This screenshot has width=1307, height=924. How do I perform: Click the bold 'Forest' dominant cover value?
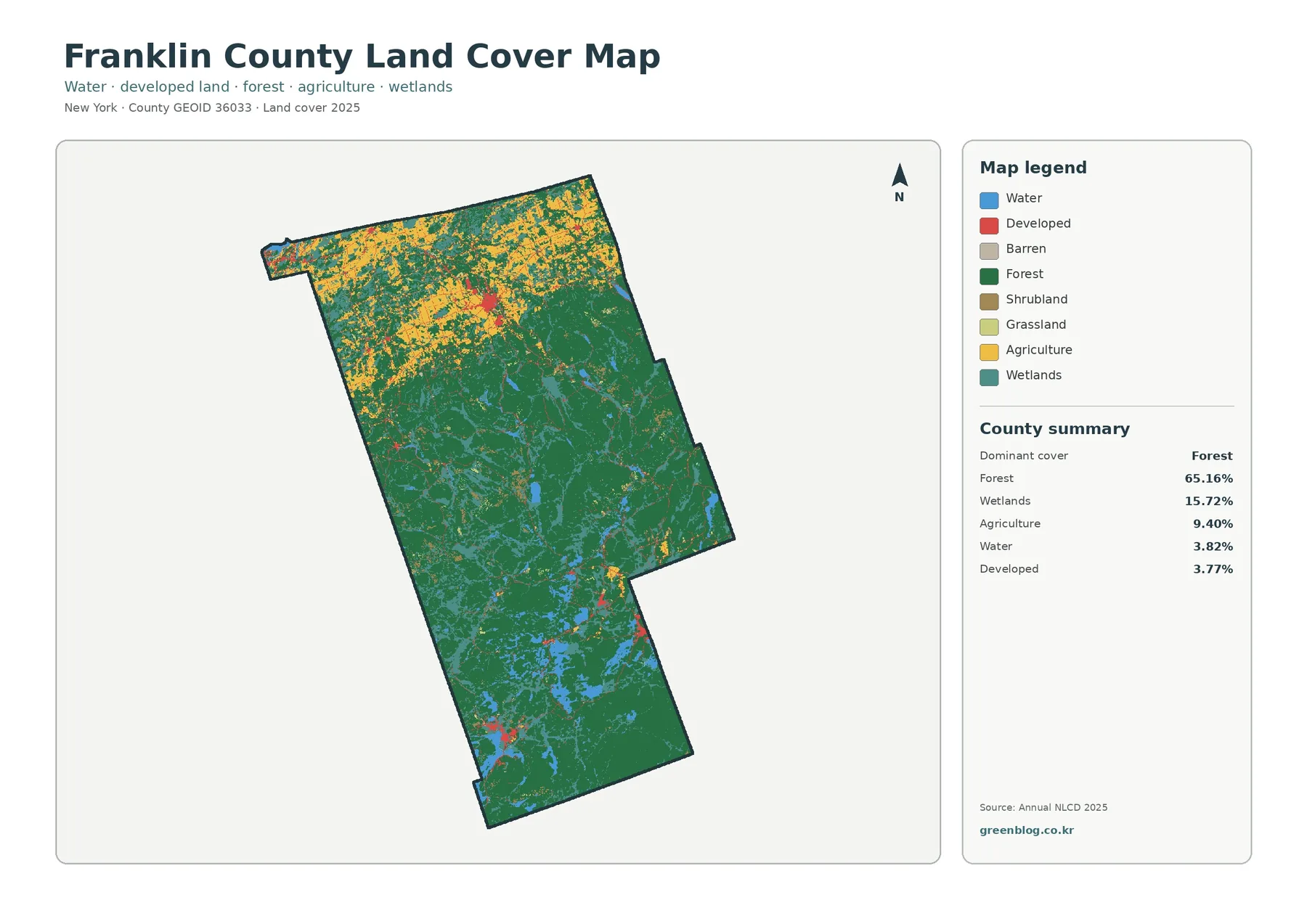coord(1212,456)
